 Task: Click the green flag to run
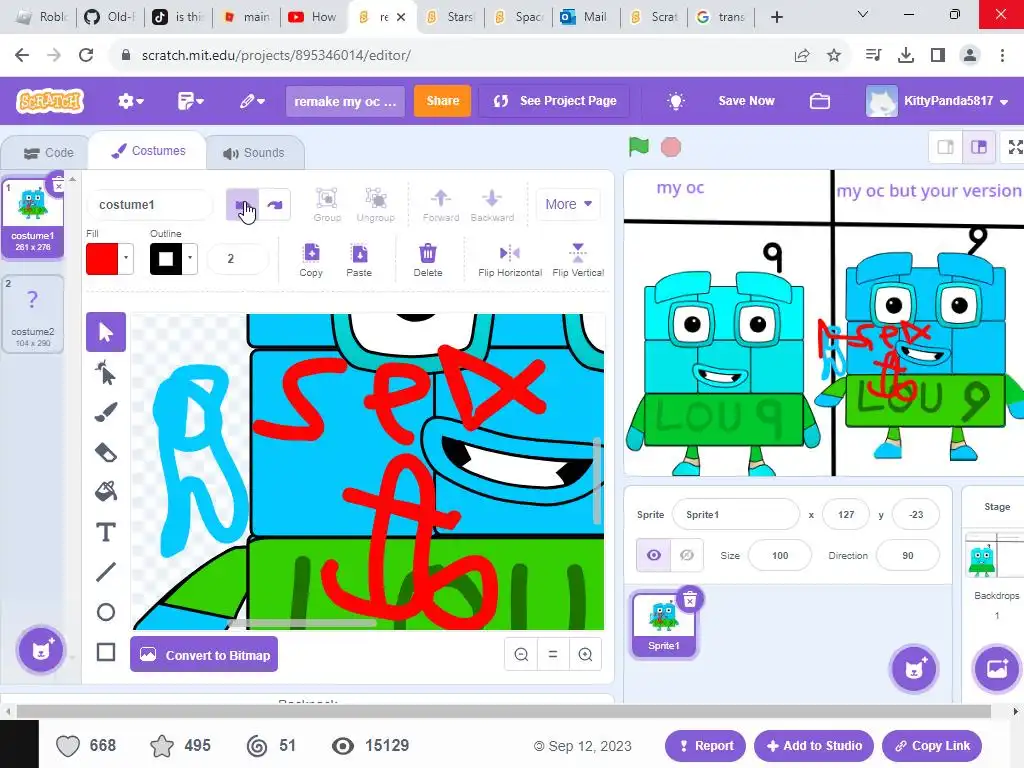(639, 147)
